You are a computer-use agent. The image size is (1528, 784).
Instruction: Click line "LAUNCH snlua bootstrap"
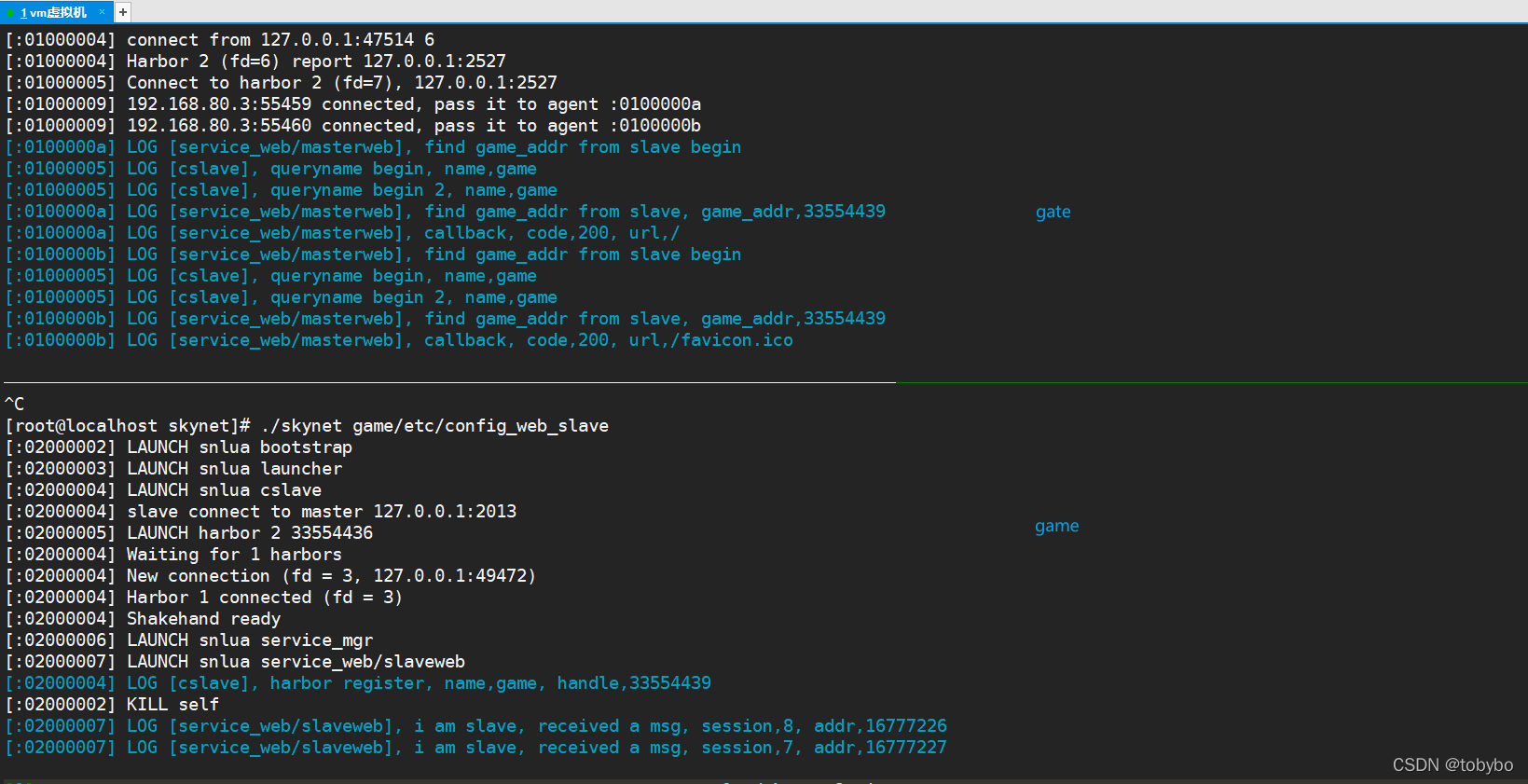tap(179, 447)
